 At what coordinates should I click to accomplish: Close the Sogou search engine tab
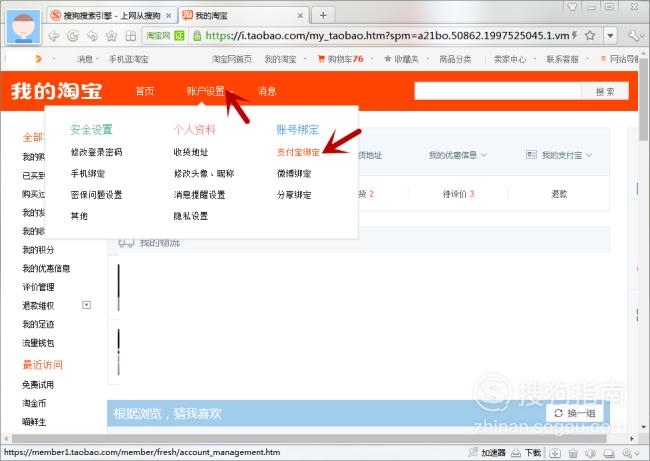pyautogui.click(x=169, y=16)
